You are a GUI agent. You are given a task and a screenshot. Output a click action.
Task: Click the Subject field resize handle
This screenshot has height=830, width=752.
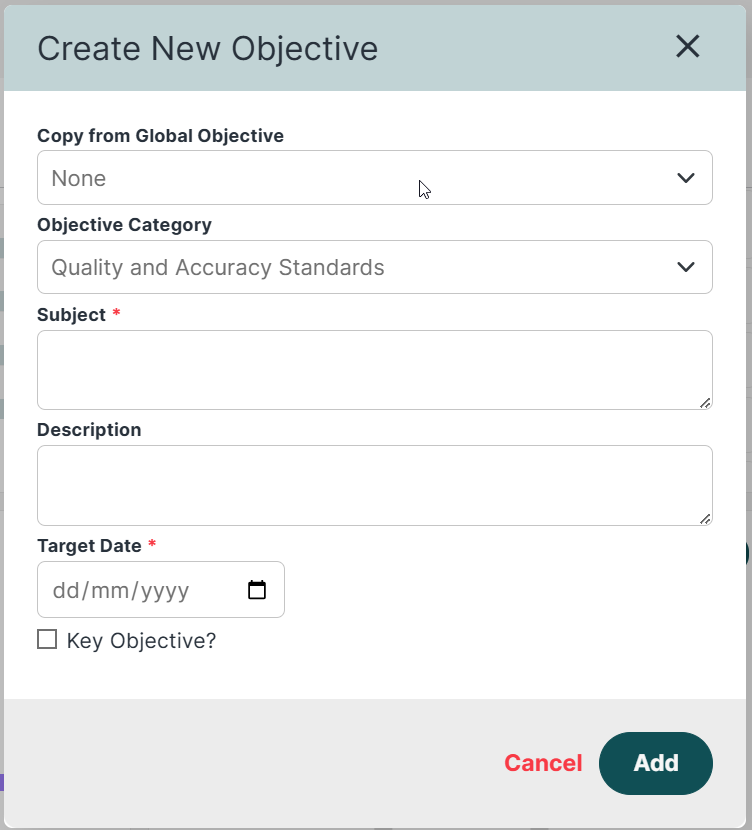click(705, 403)
